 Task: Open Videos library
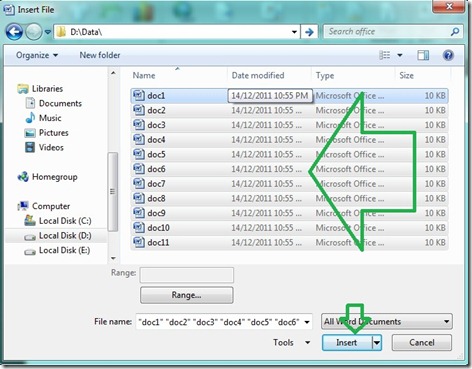pyautogui.click(x=51, y=147)
